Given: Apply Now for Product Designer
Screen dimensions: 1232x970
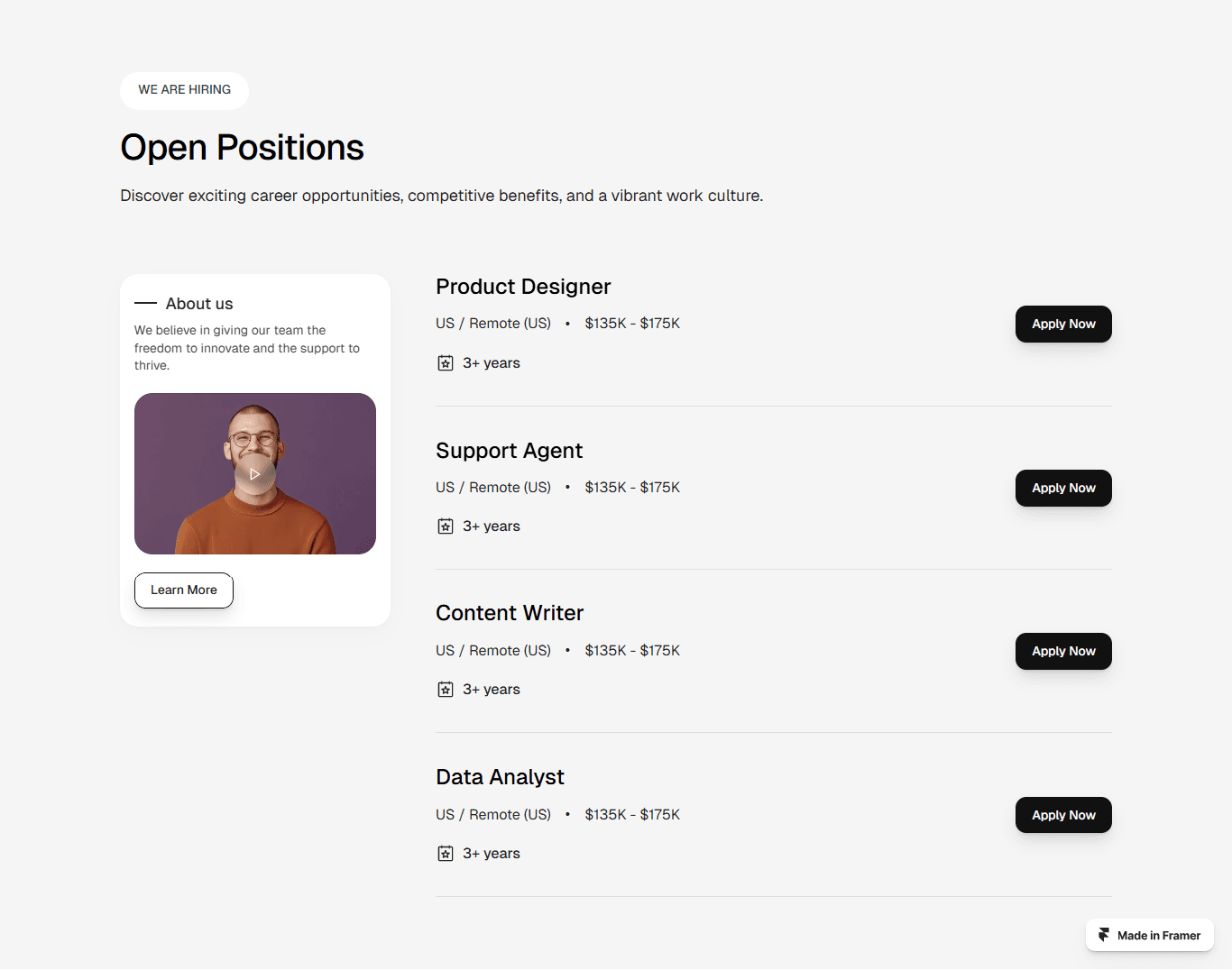Looking at the screenshot, I should (x=1063, y=325).
